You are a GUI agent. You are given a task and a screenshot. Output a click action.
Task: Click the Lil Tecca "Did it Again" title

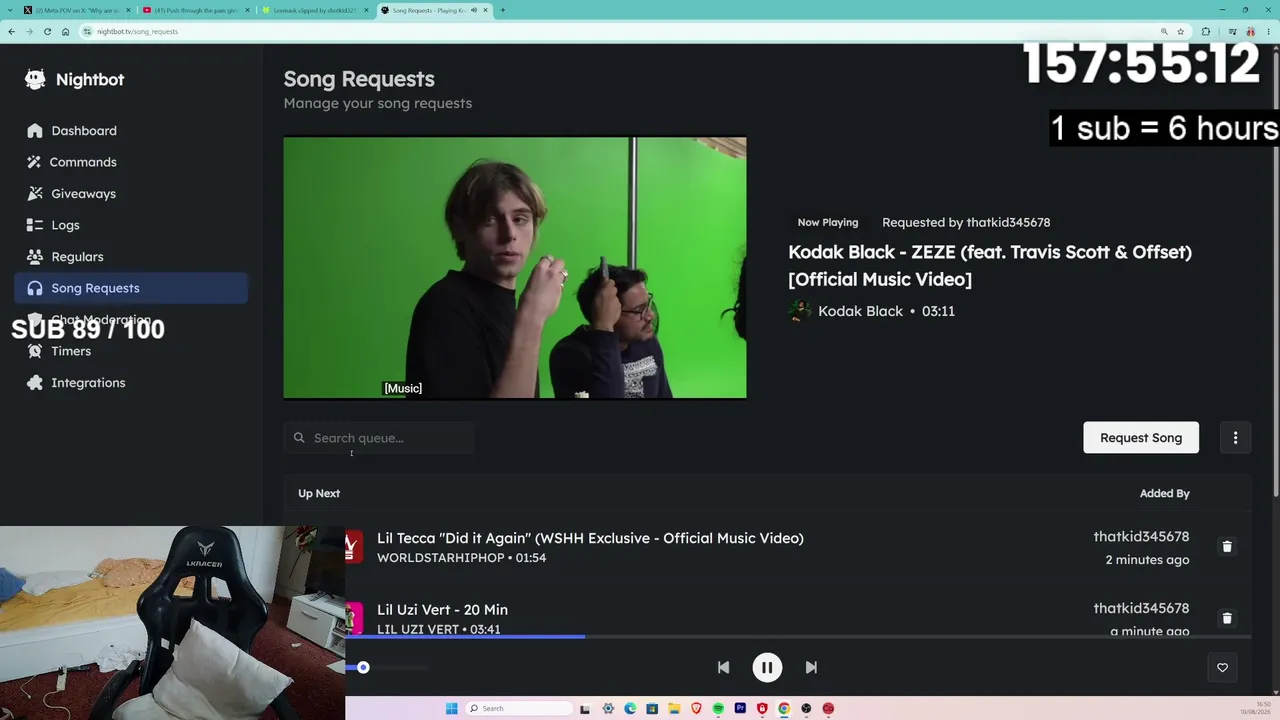[x=590, y=538]
